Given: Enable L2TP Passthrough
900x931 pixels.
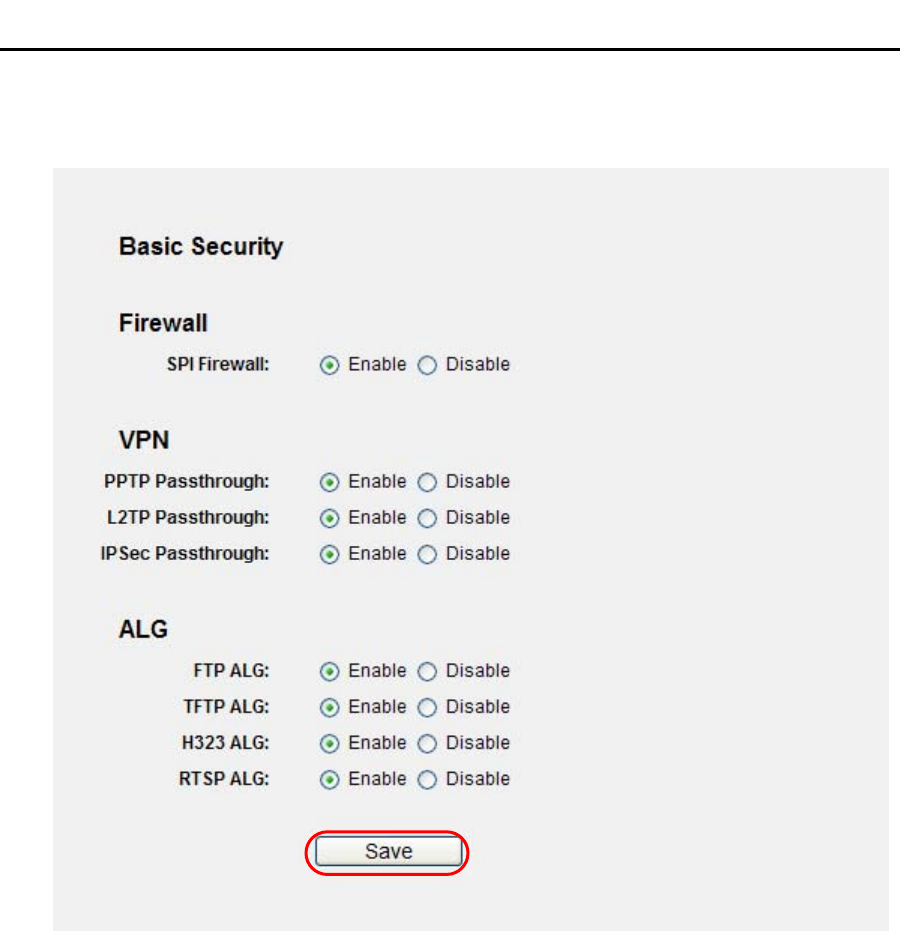Looking at the screenshot, I should (x=328, y=519).
